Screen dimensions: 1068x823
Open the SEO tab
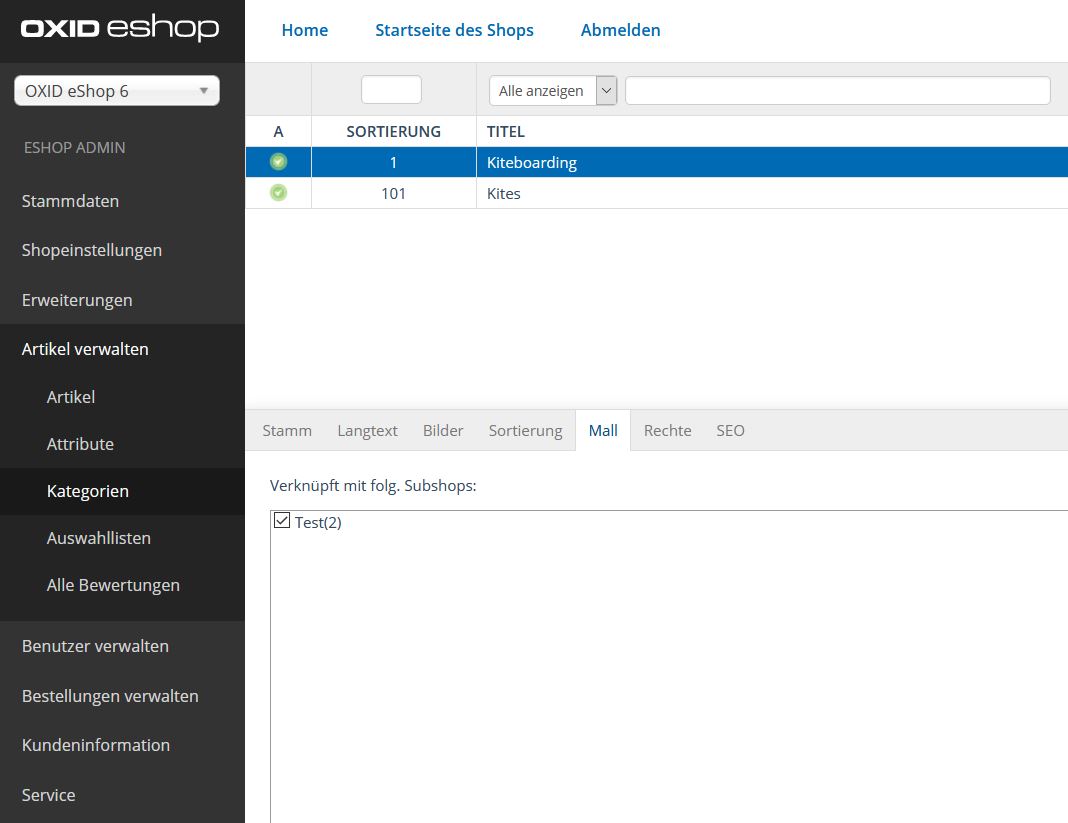coord(730,430)
